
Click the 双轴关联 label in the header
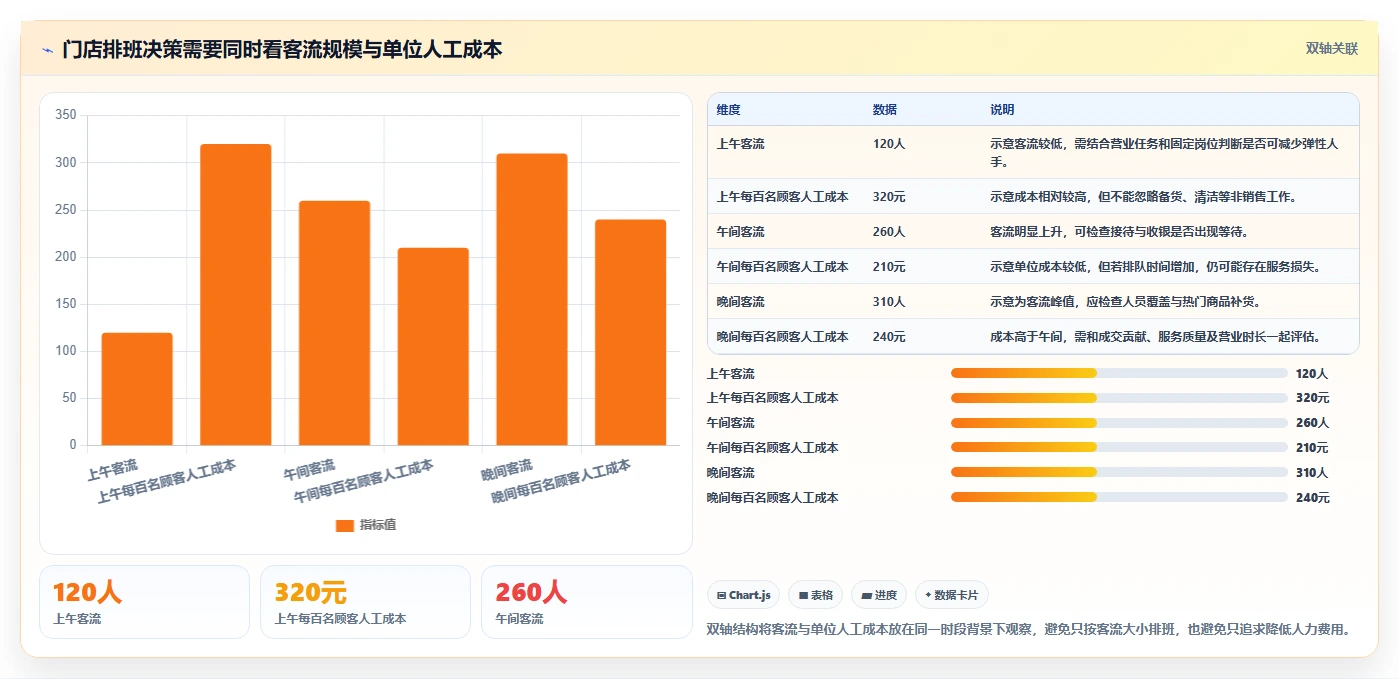pos(1331,48)
